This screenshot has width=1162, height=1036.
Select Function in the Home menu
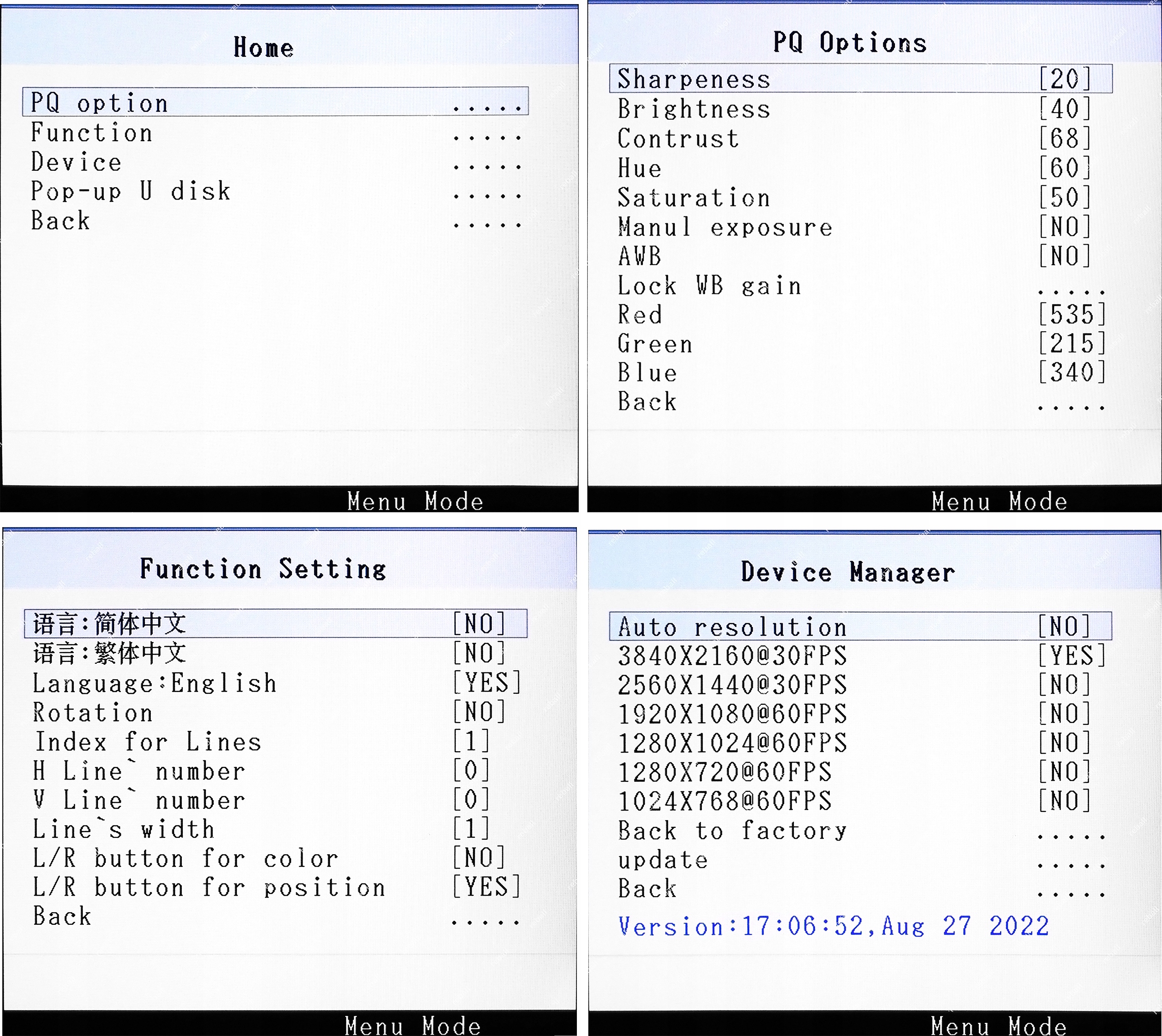pos(92,133)
